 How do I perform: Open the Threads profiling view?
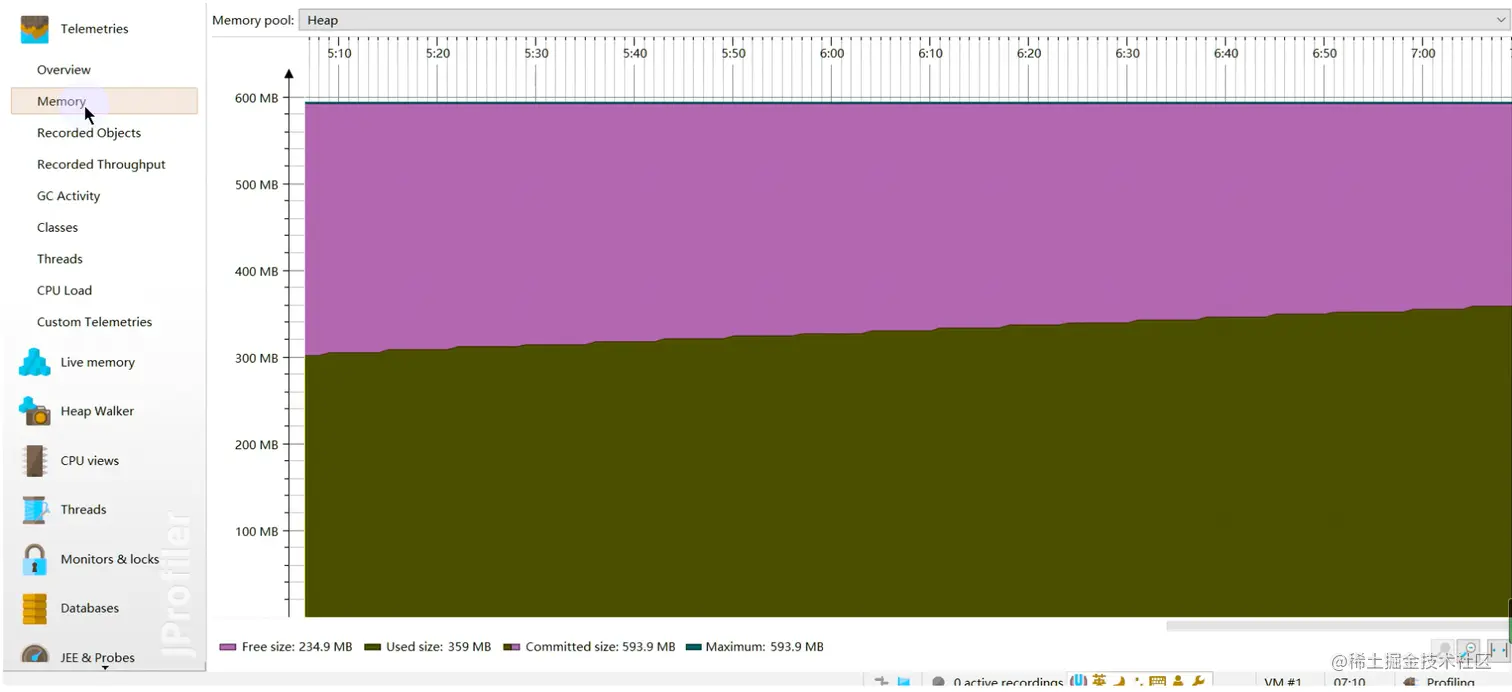tap(84, 509)
